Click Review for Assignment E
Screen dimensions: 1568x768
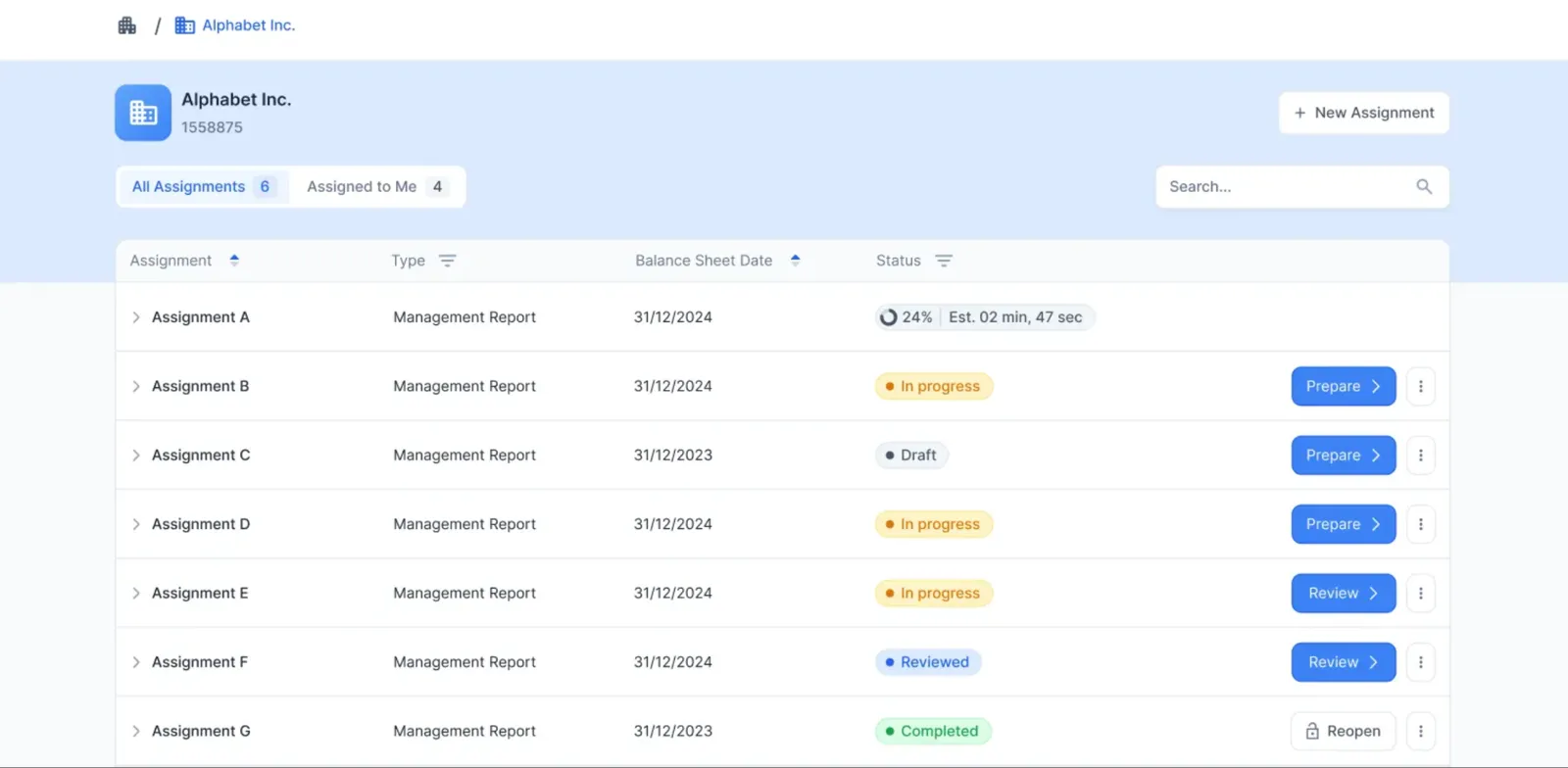click(x=1343, y=593)
